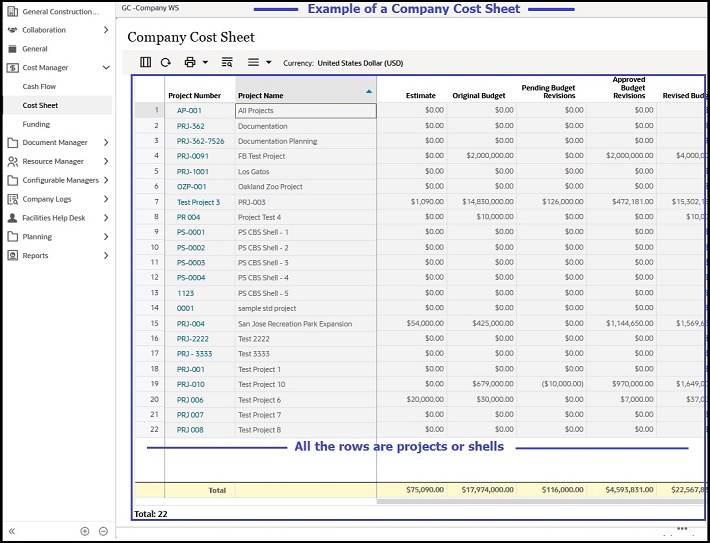Select Cost Sheet in the sidebar
This screenshot has height=543, width=710.
[40, 105]
